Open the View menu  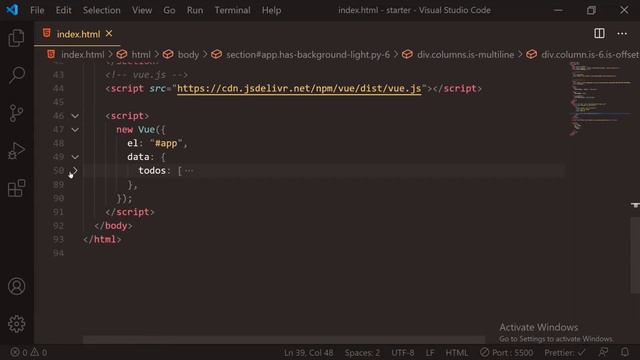142,10
